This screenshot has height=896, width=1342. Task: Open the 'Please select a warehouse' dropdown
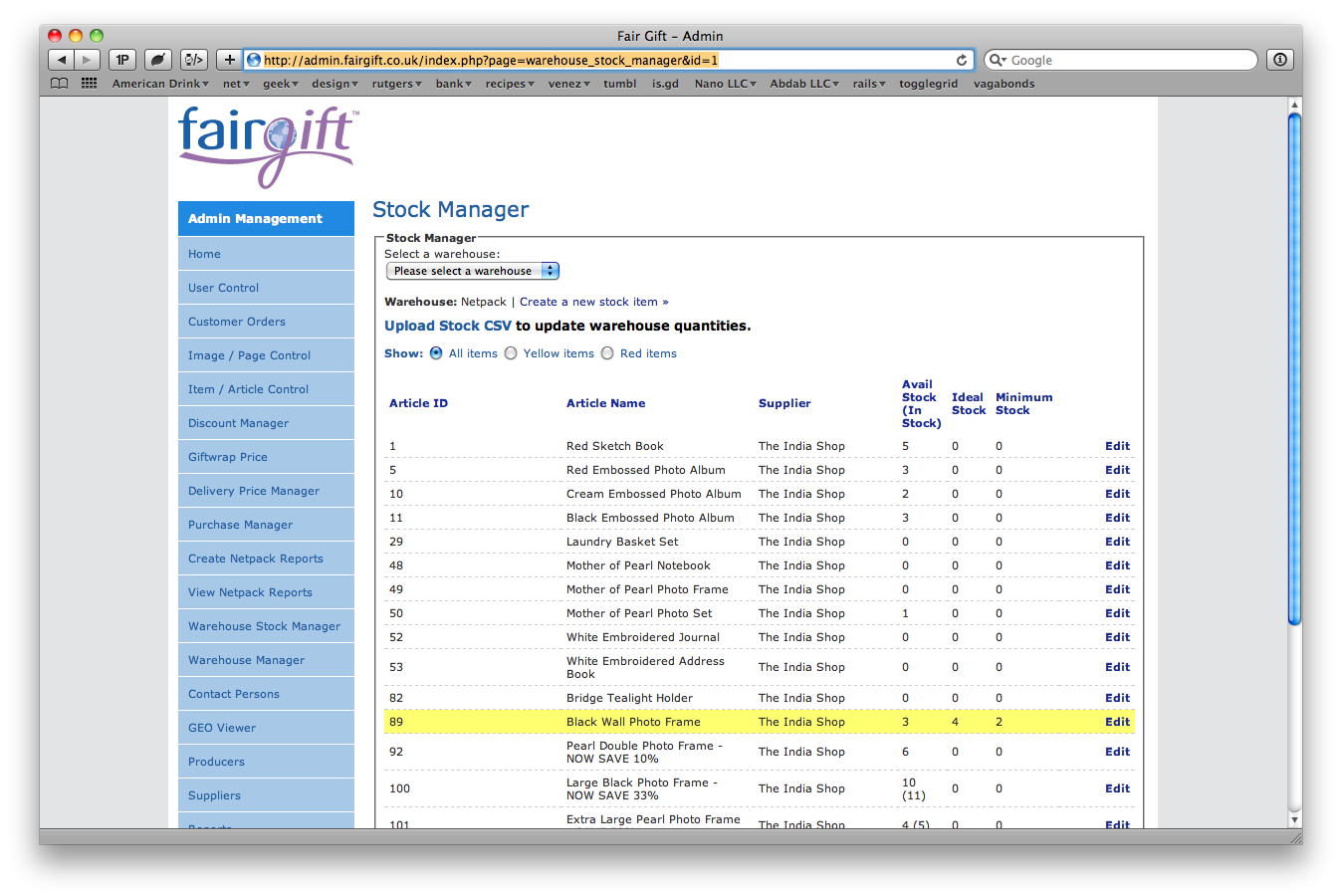point(473,271)
